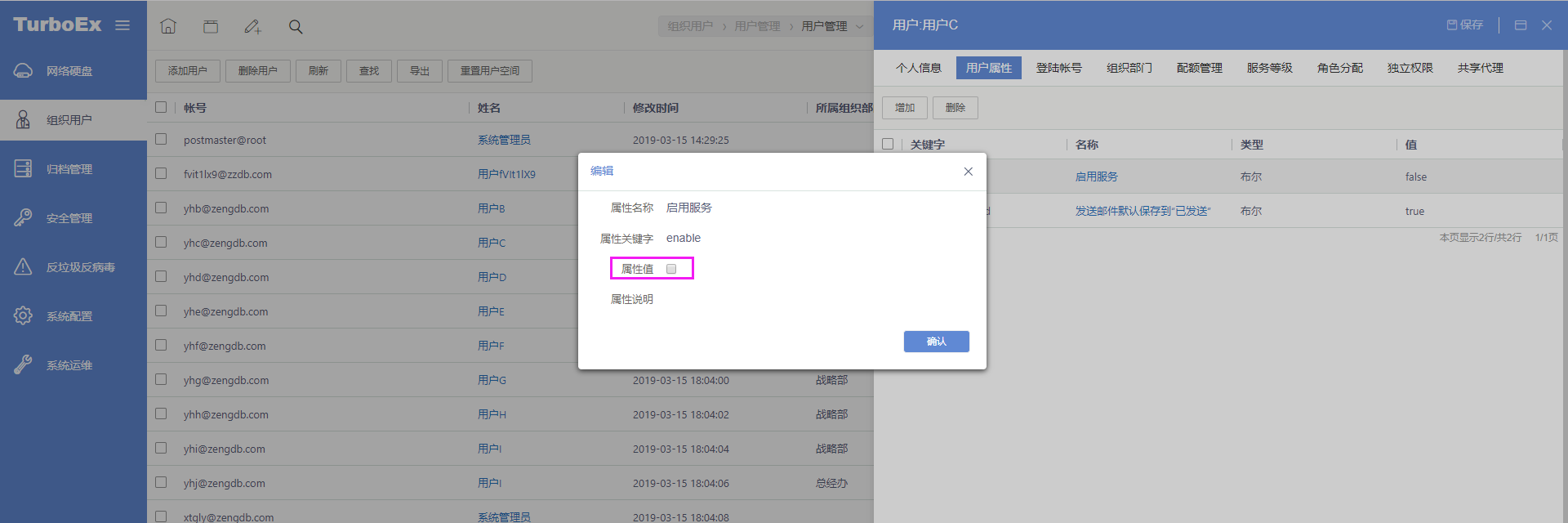Click the 确认 button in edit dialog

point(936,342)
